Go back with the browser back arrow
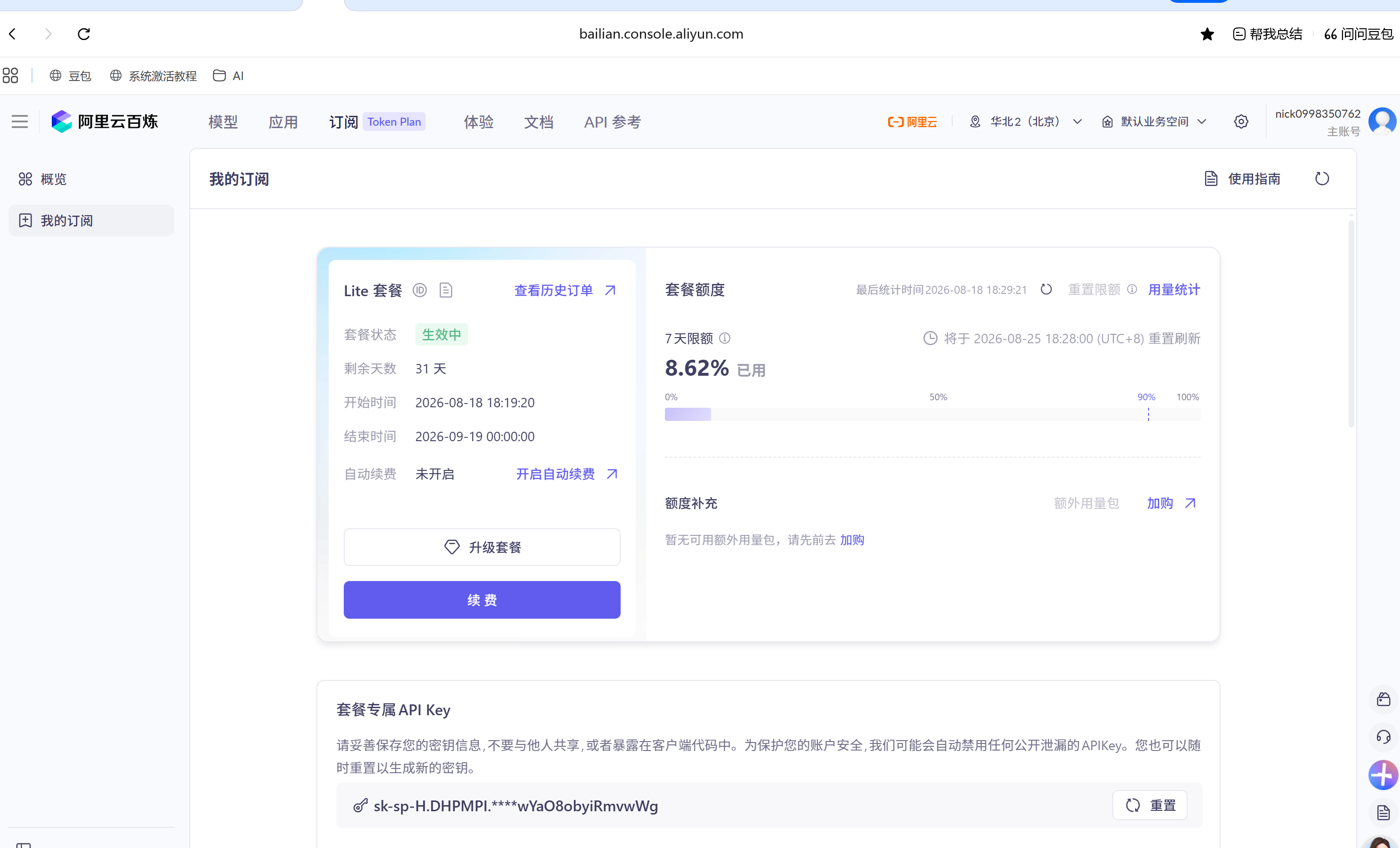1400x848 pixels. [x=13, y=34]
